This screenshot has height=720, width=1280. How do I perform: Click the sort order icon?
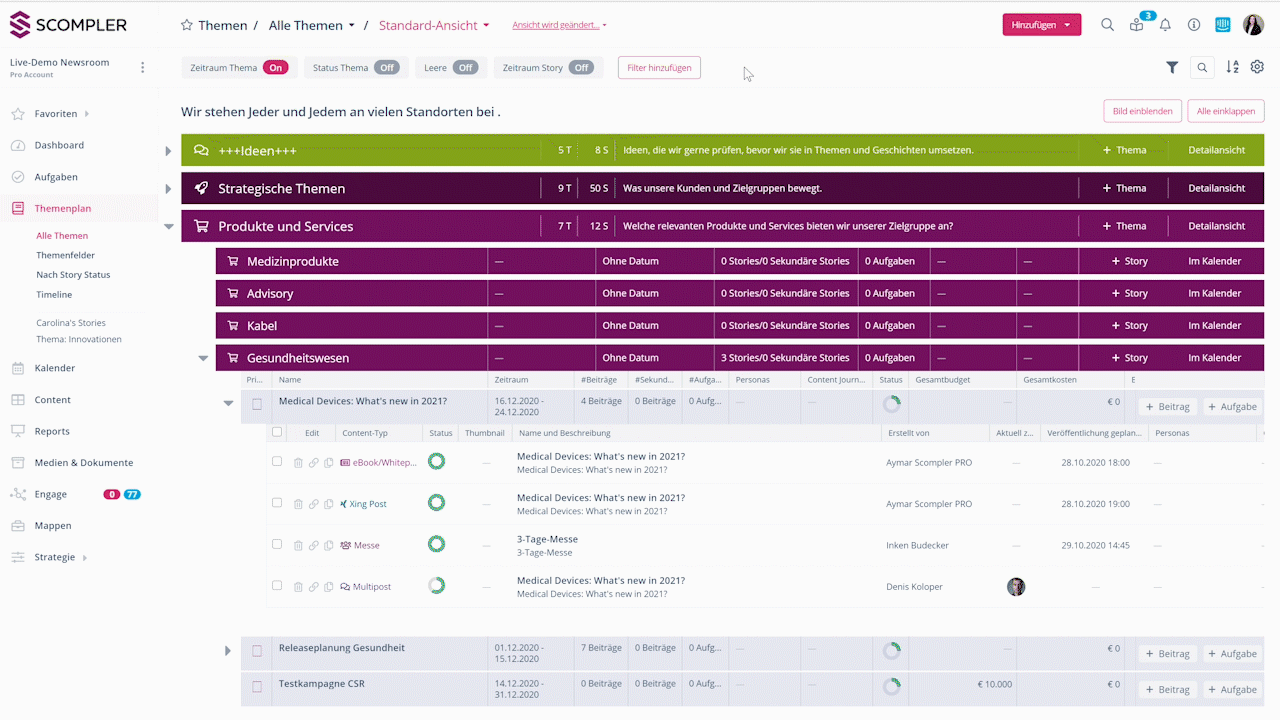[x=1232, y=67]
